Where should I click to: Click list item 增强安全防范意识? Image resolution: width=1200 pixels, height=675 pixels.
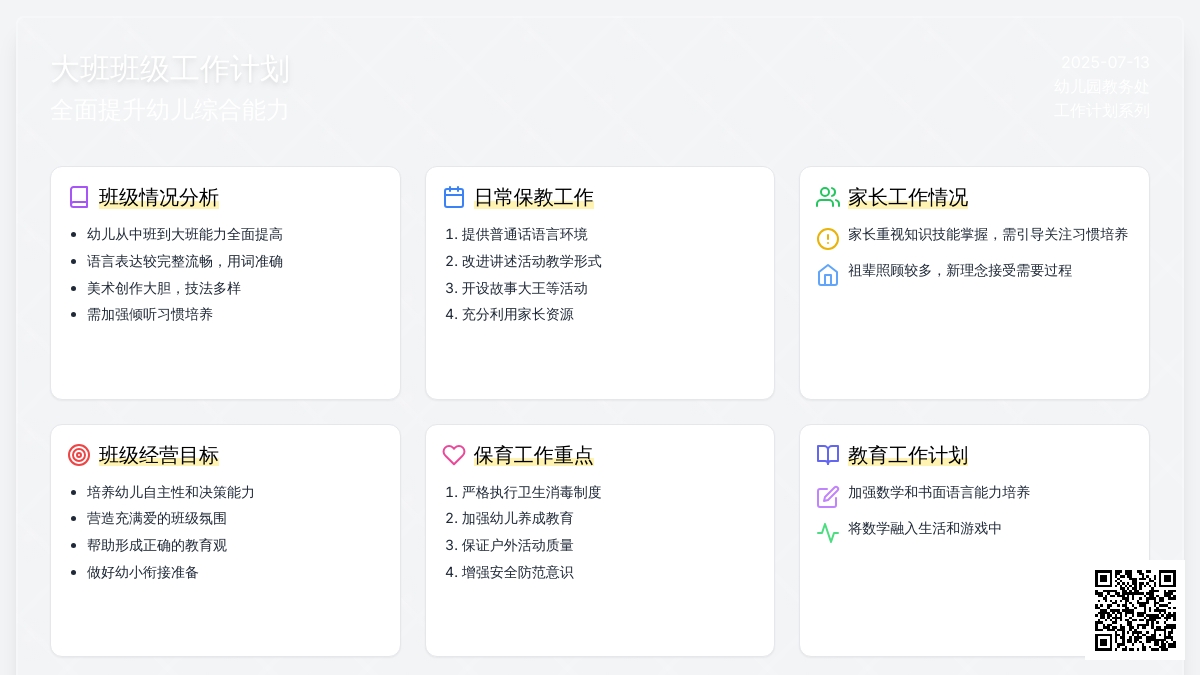pos(518,572)
